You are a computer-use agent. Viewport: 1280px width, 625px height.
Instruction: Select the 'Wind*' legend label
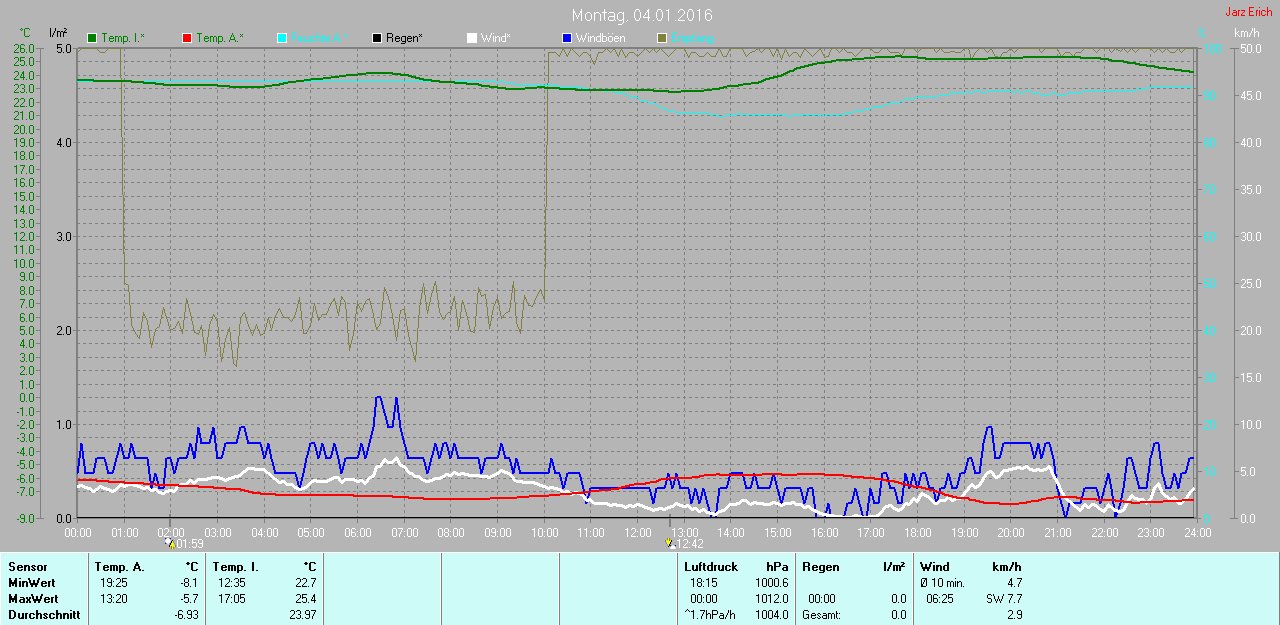pos(495,38)
